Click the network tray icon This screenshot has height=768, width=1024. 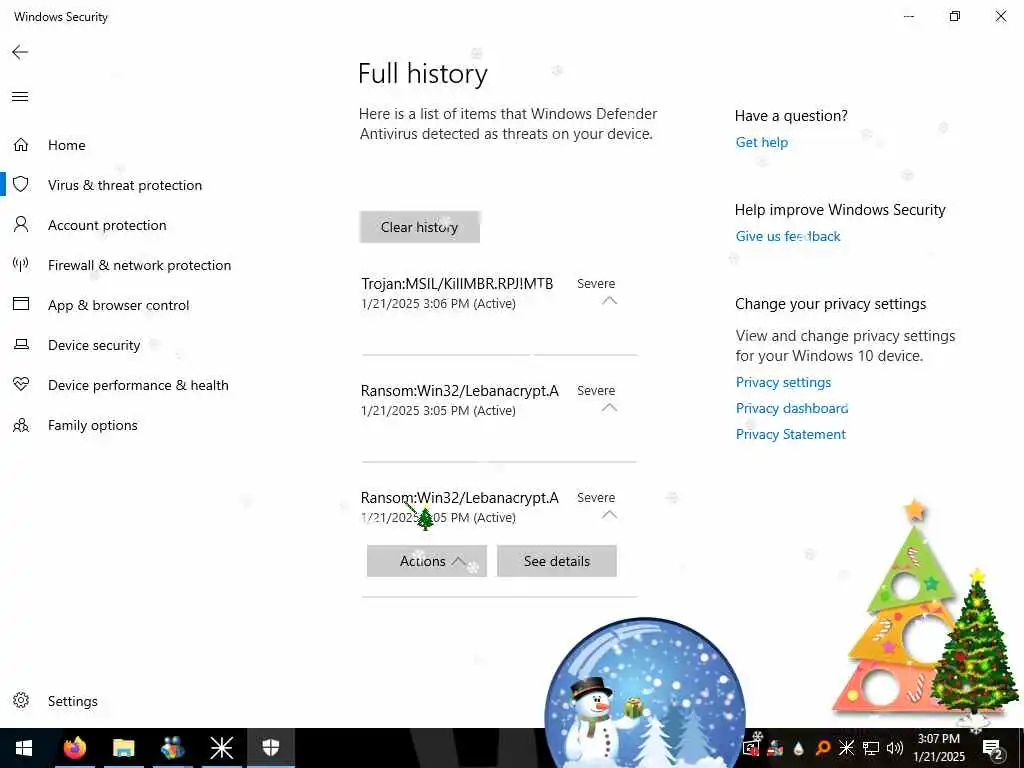(x=871, y=748)
